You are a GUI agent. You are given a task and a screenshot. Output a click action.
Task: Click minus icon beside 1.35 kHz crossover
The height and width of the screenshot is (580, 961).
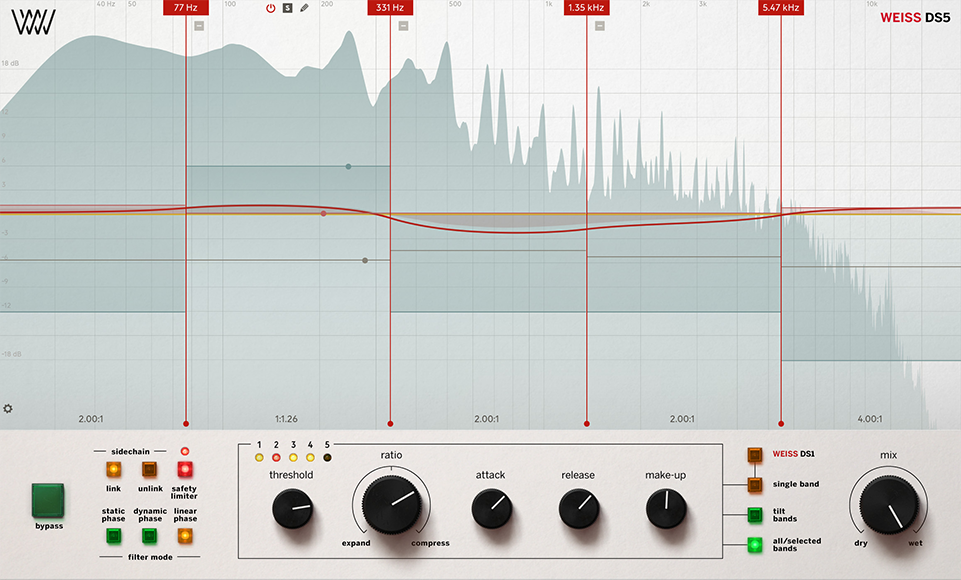point(600,26)
